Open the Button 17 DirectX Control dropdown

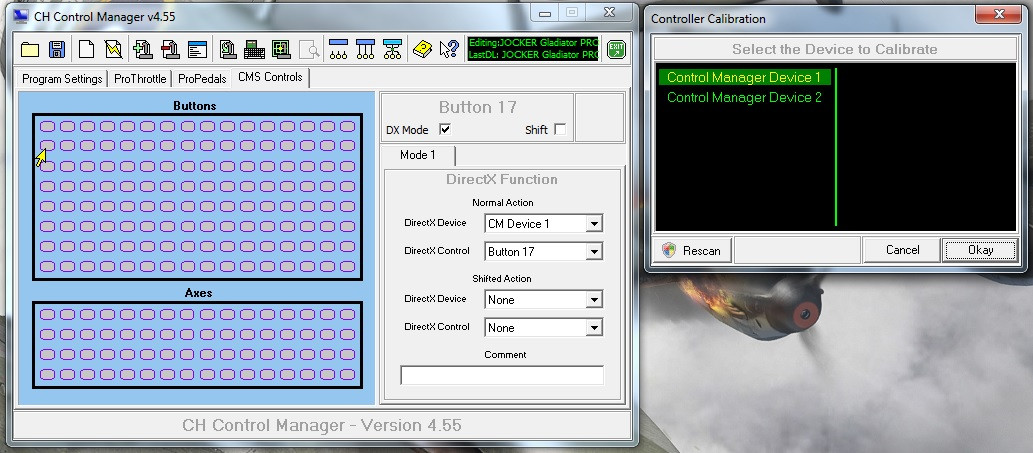coord(594,252)
